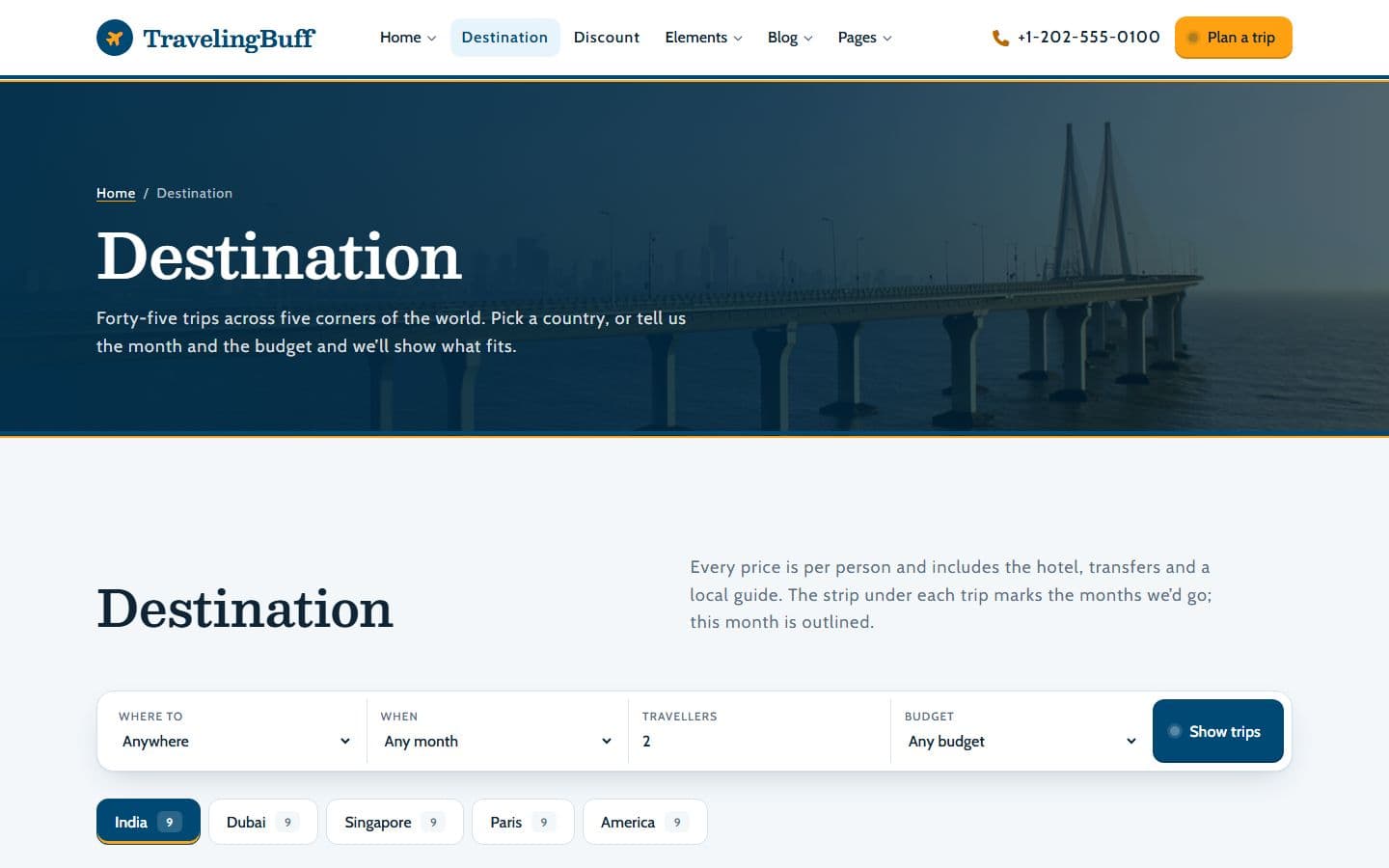Switch to the America tab
Image resolution: width=1389 pixels, height=868 pixels.
[x=645, y=822]
